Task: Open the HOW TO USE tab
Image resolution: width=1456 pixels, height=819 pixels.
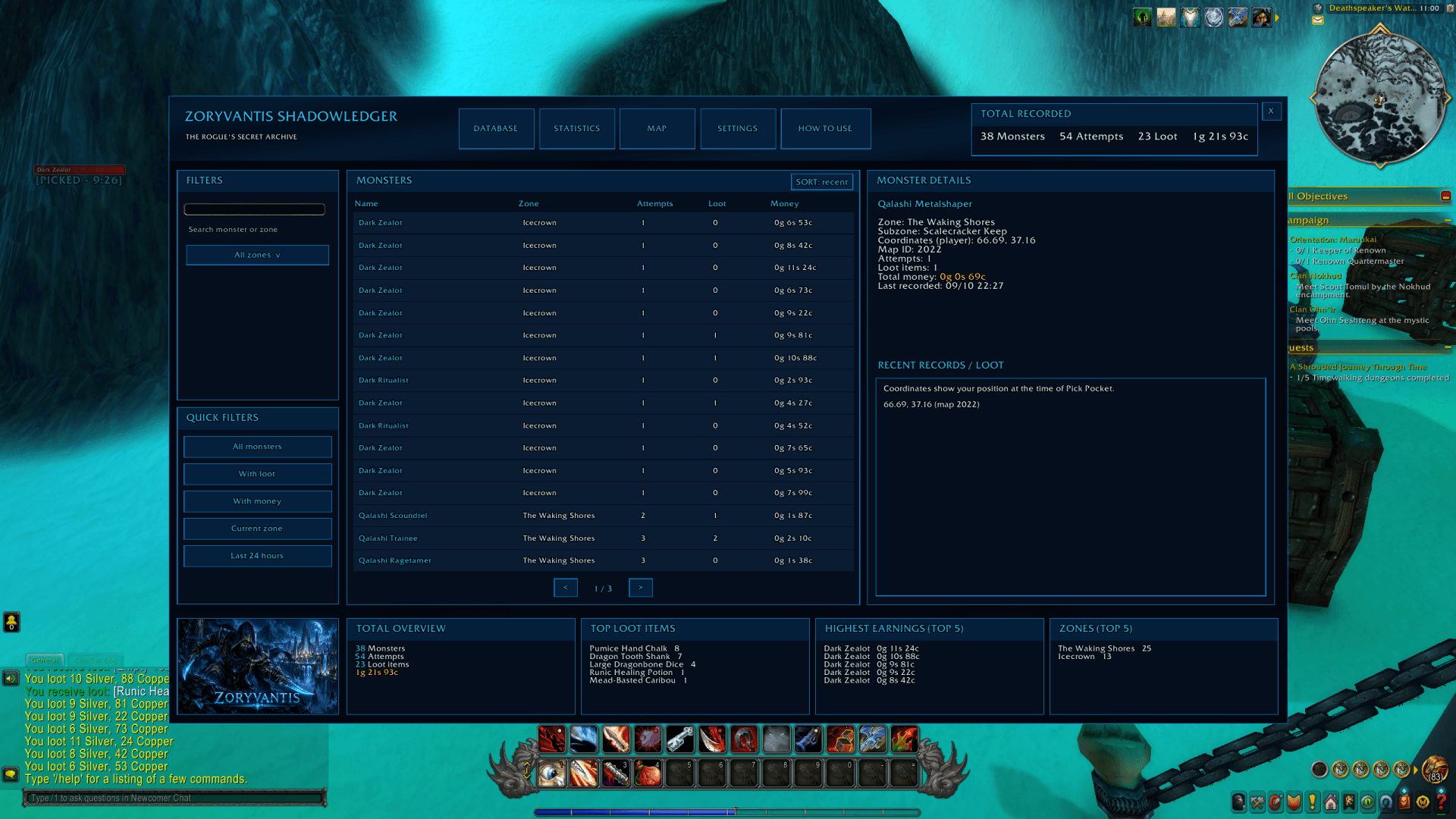Action: point(825,129)
